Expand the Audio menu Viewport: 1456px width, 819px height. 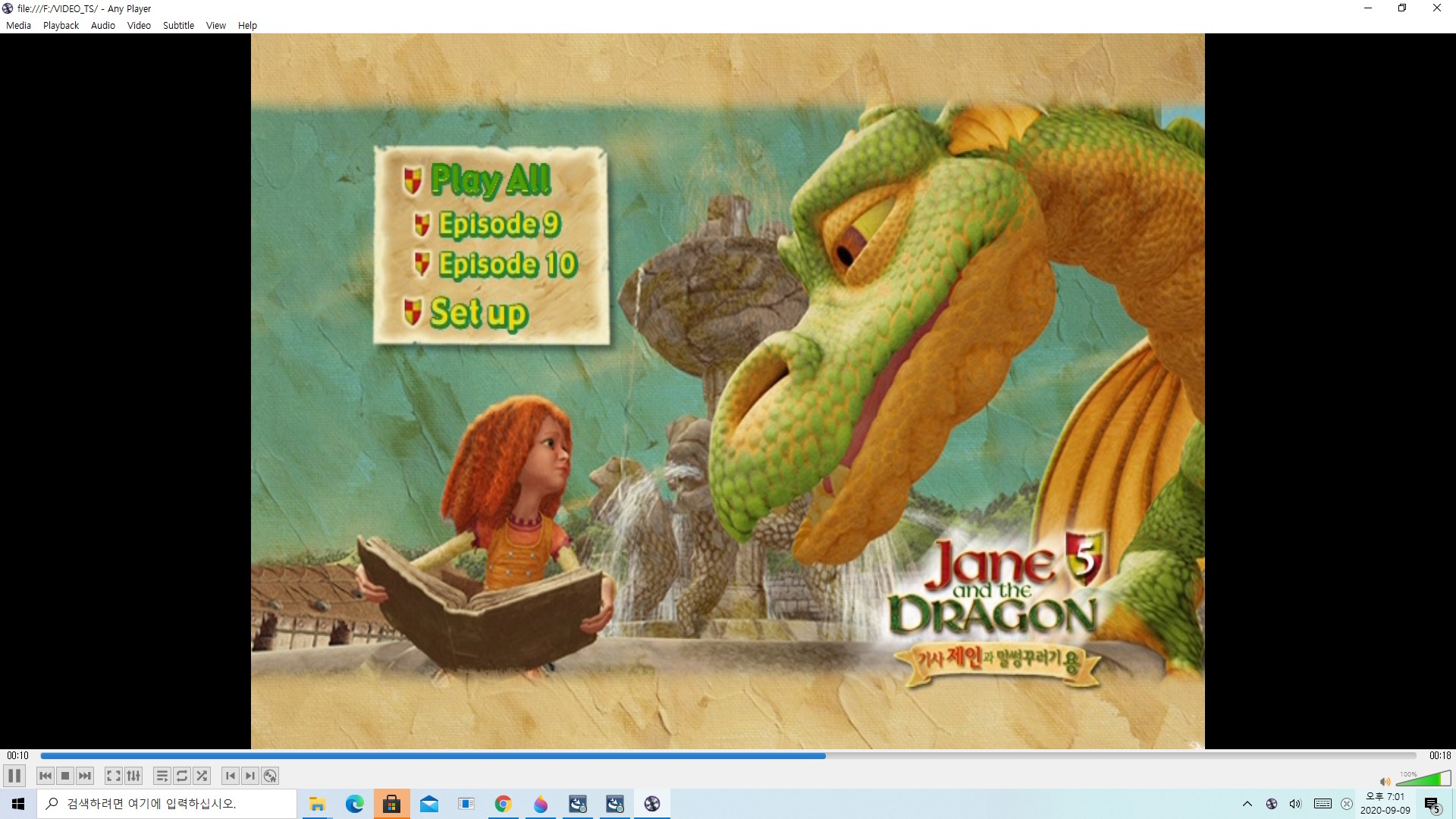[103, 25]
